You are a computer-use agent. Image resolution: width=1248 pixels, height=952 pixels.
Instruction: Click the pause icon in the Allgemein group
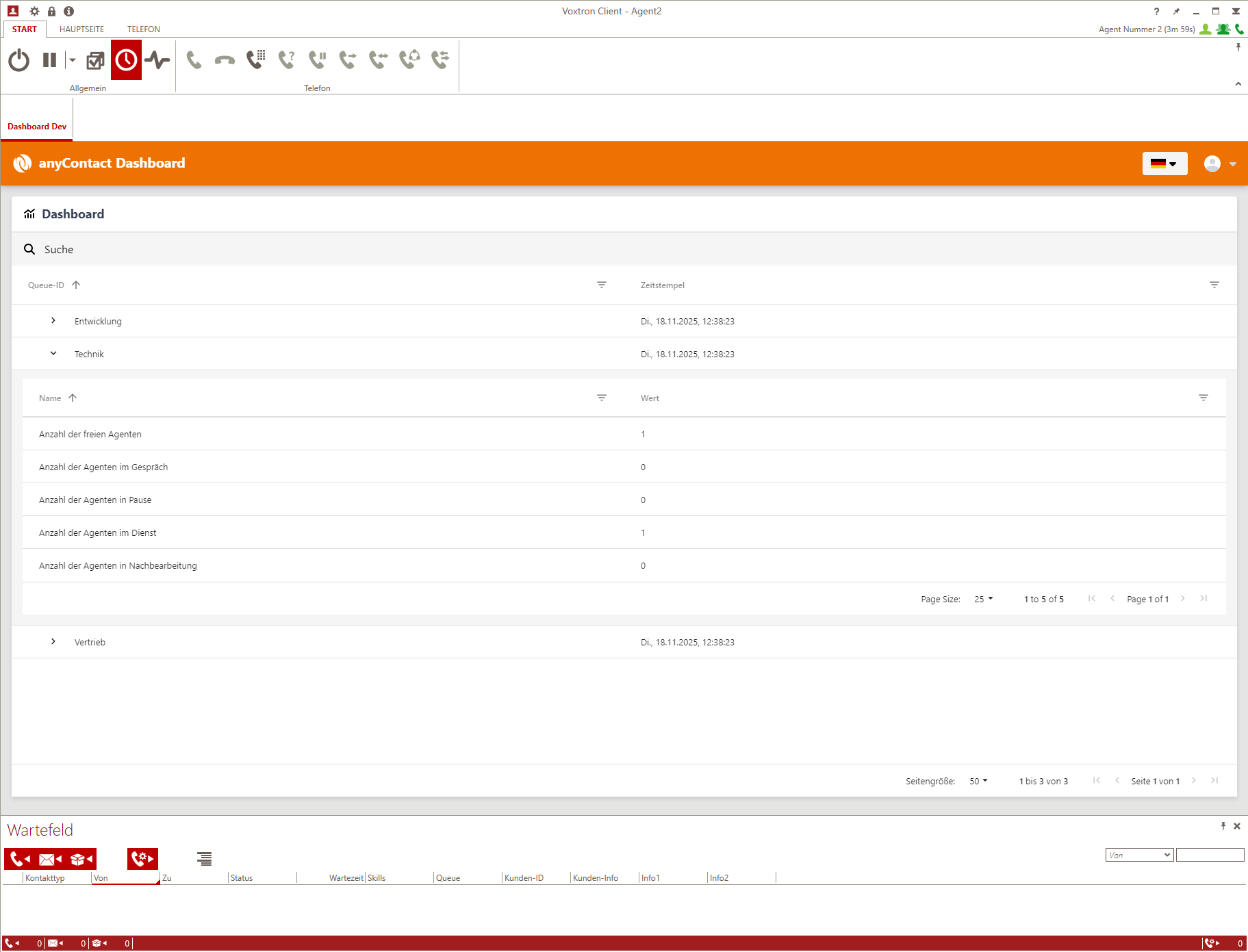click(x=49, y=60)
